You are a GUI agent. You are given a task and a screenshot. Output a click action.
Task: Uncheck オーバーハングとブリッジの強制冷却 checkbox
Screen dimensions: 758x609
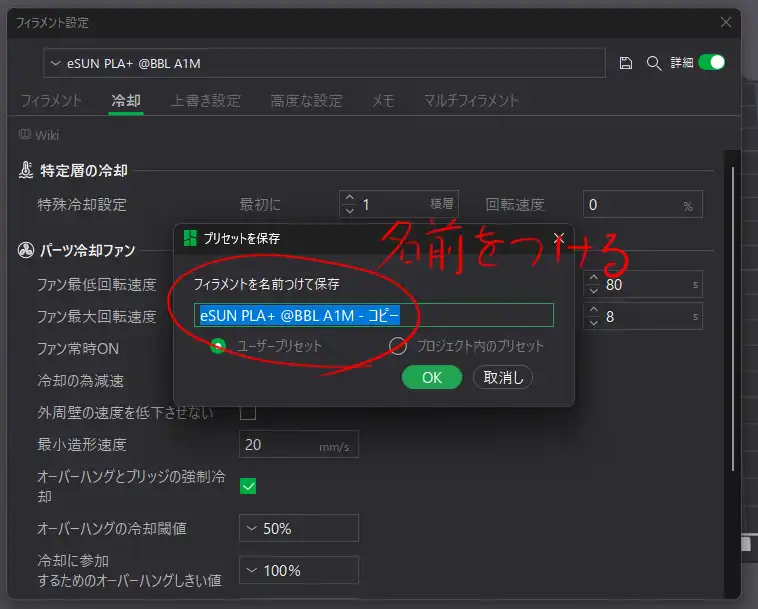248,486
